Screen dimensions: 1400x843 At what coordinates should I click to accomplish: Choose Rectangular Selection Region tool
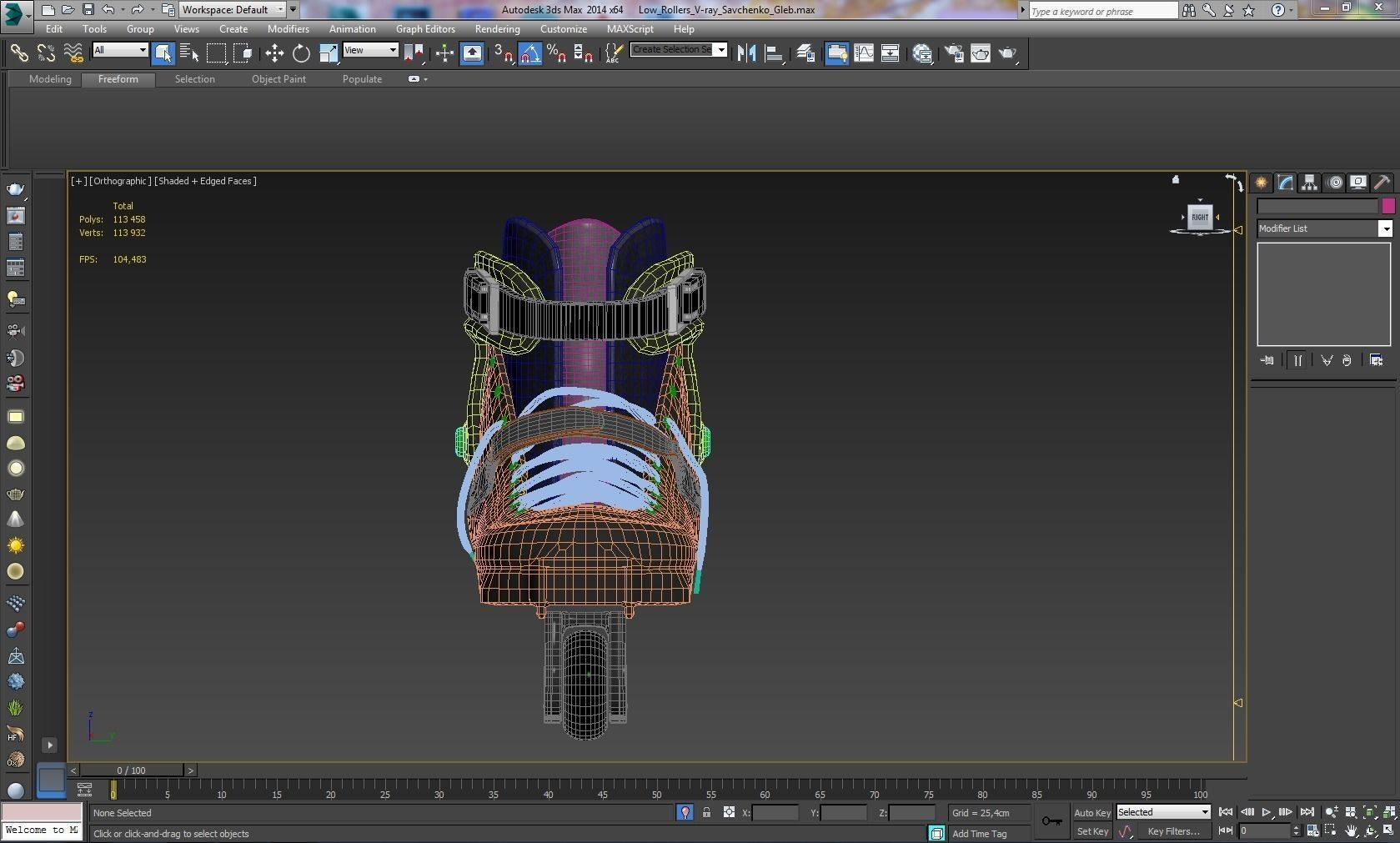click(216, 53)
